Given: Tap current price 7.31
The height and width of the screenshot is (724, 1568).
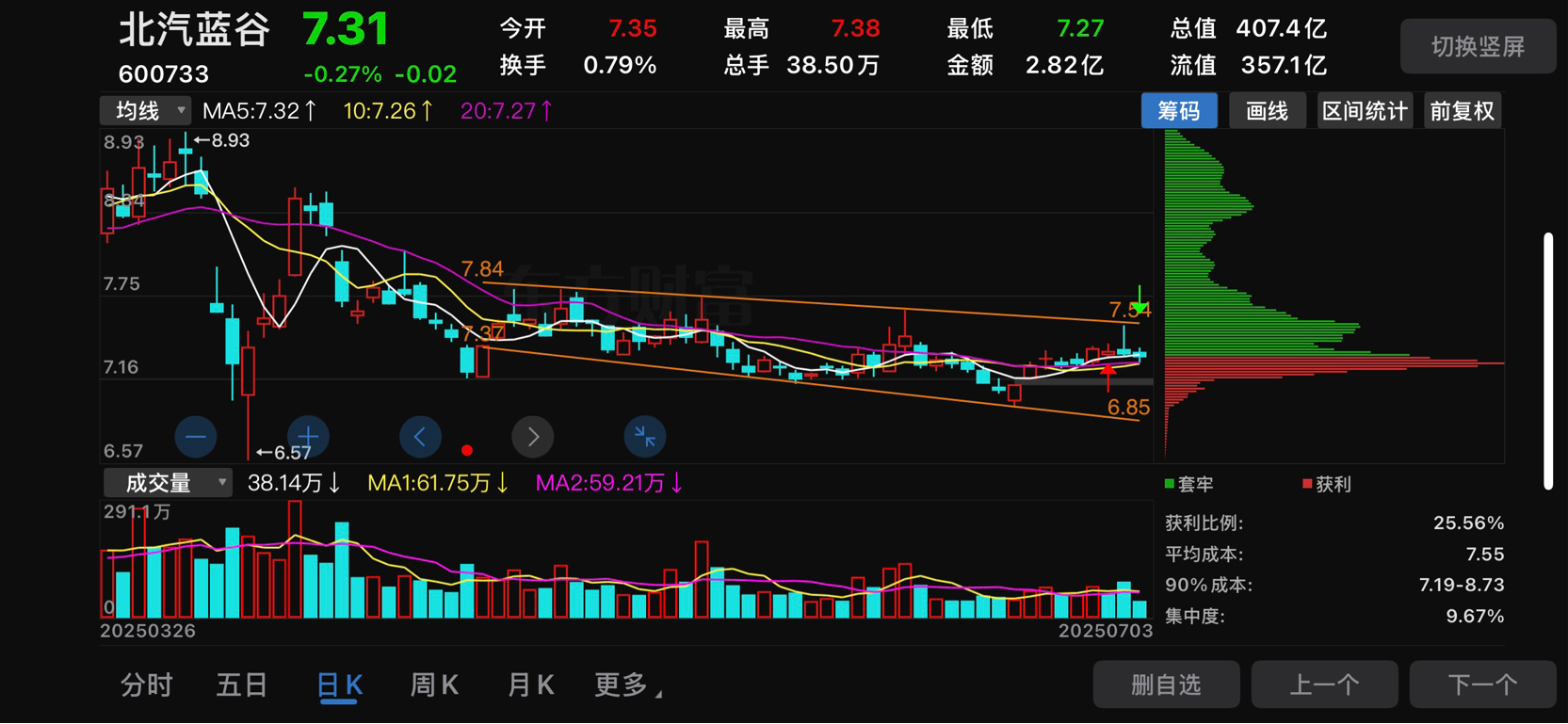Looking at the screenshot, I should coord(346,30).
